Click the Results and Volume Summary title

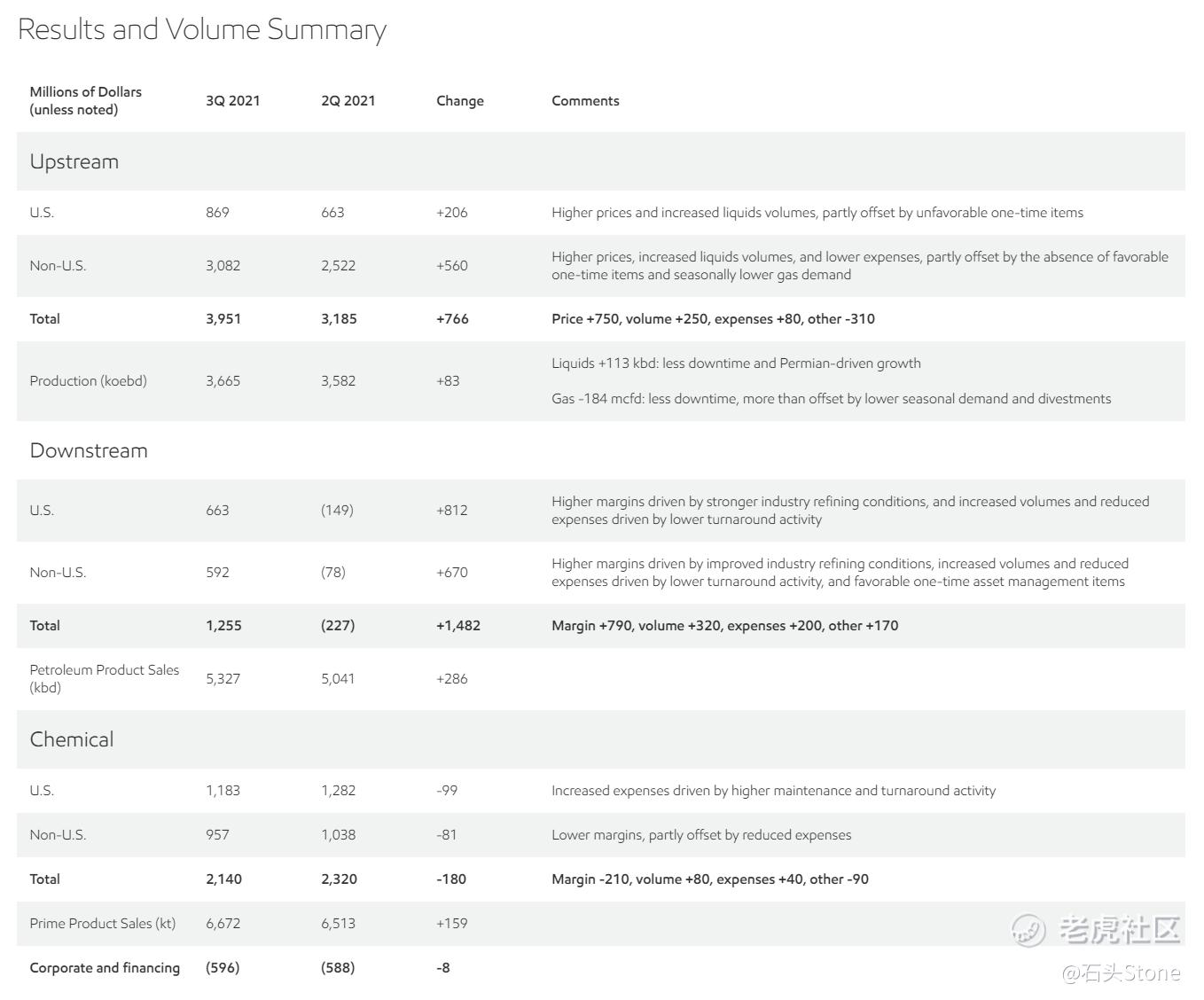pos(202,29)
